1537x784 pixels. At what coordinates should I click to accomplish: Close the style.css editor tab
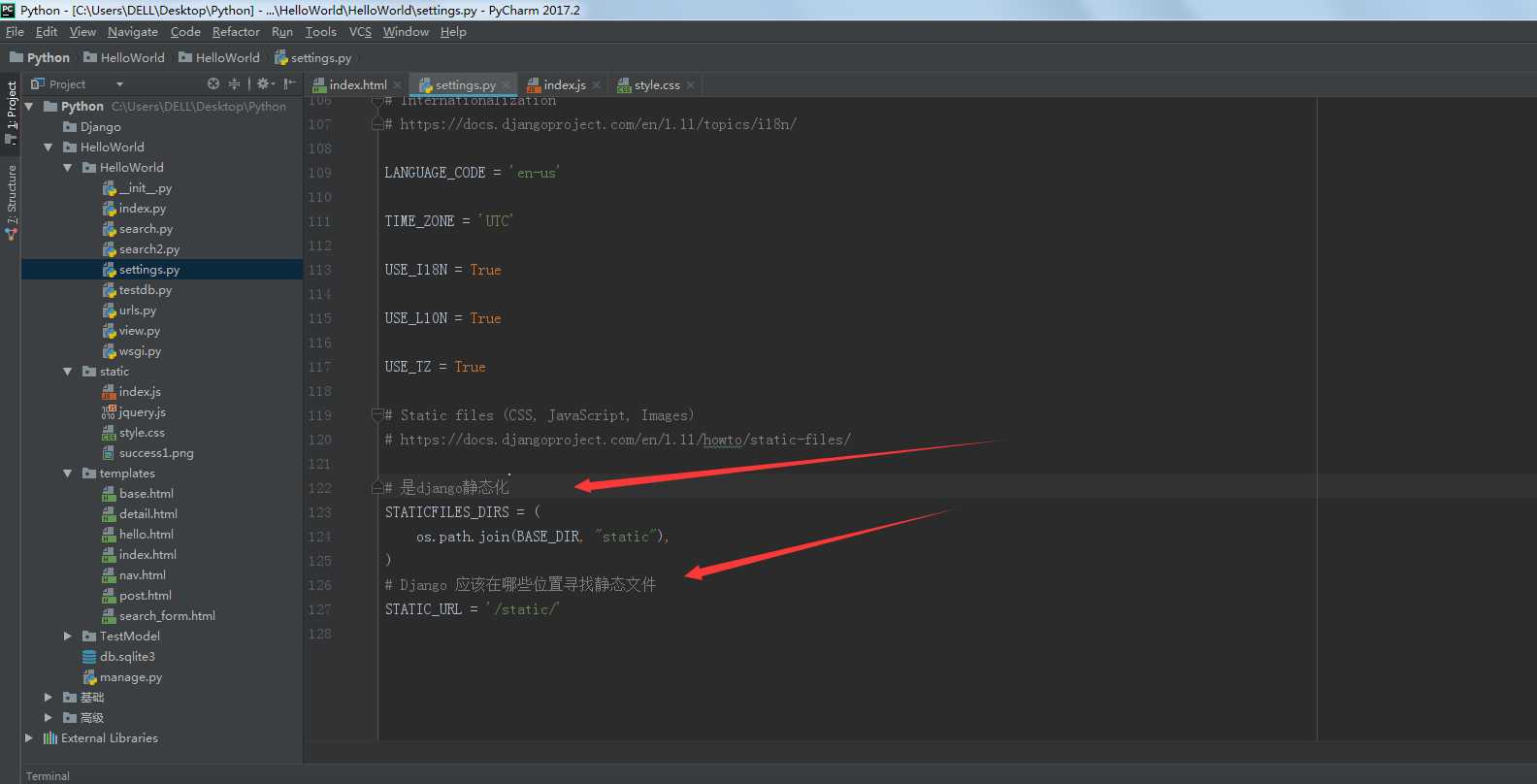point(690,85)
